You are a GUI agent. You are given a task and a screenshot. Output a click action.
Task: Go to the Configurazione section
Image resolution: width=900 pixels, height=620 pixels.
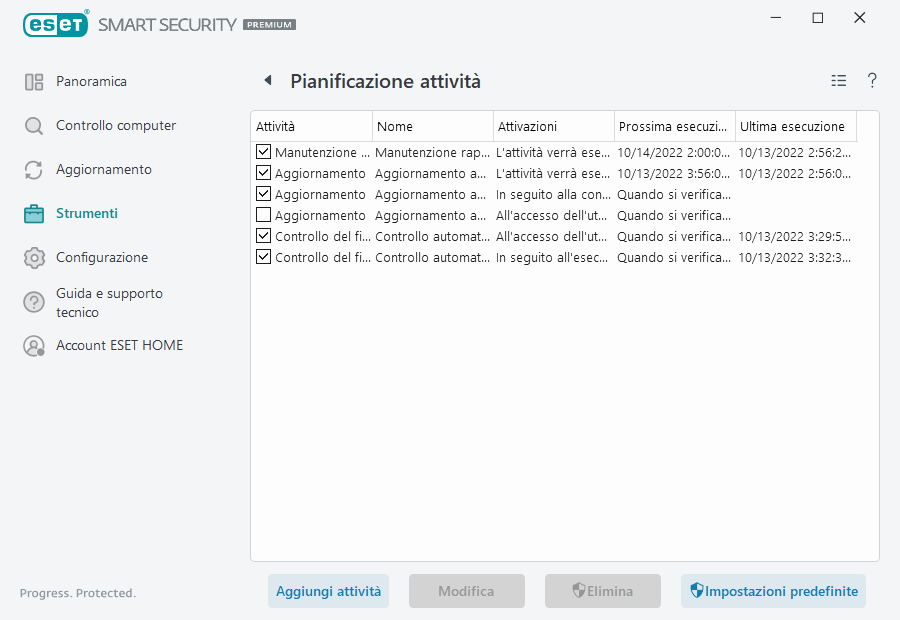(x=102, y=258)
